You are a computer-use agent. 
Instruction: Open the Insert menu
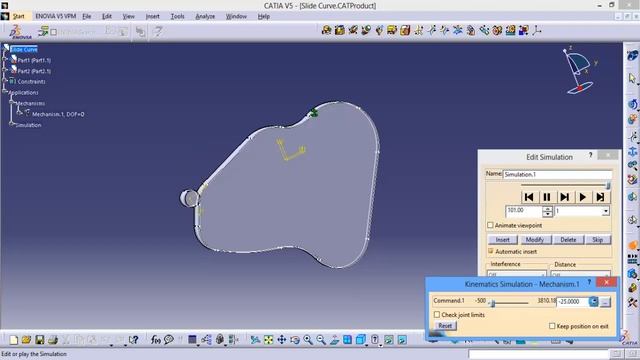(x=152, y=16)
